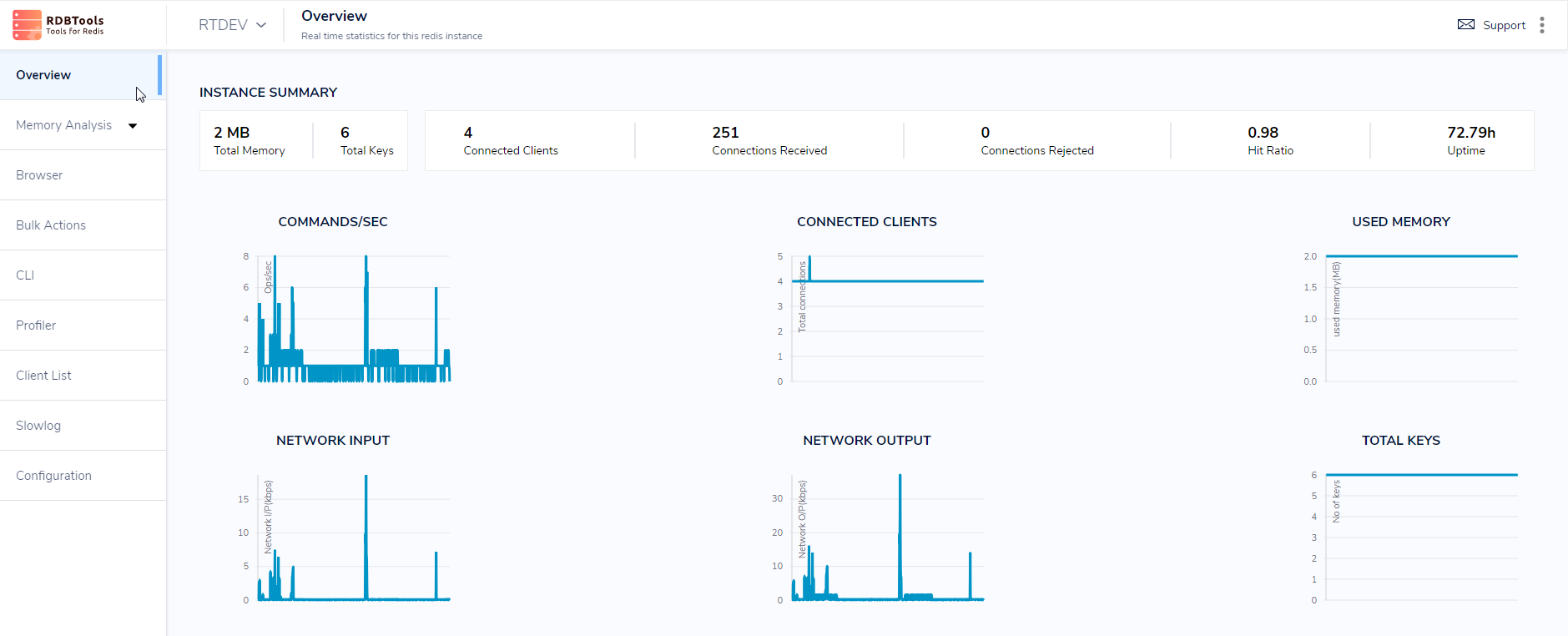Click the RDBTools logo icon
Screen dimensions: 1568x636
pyautogui.click(x=27, y=25)
